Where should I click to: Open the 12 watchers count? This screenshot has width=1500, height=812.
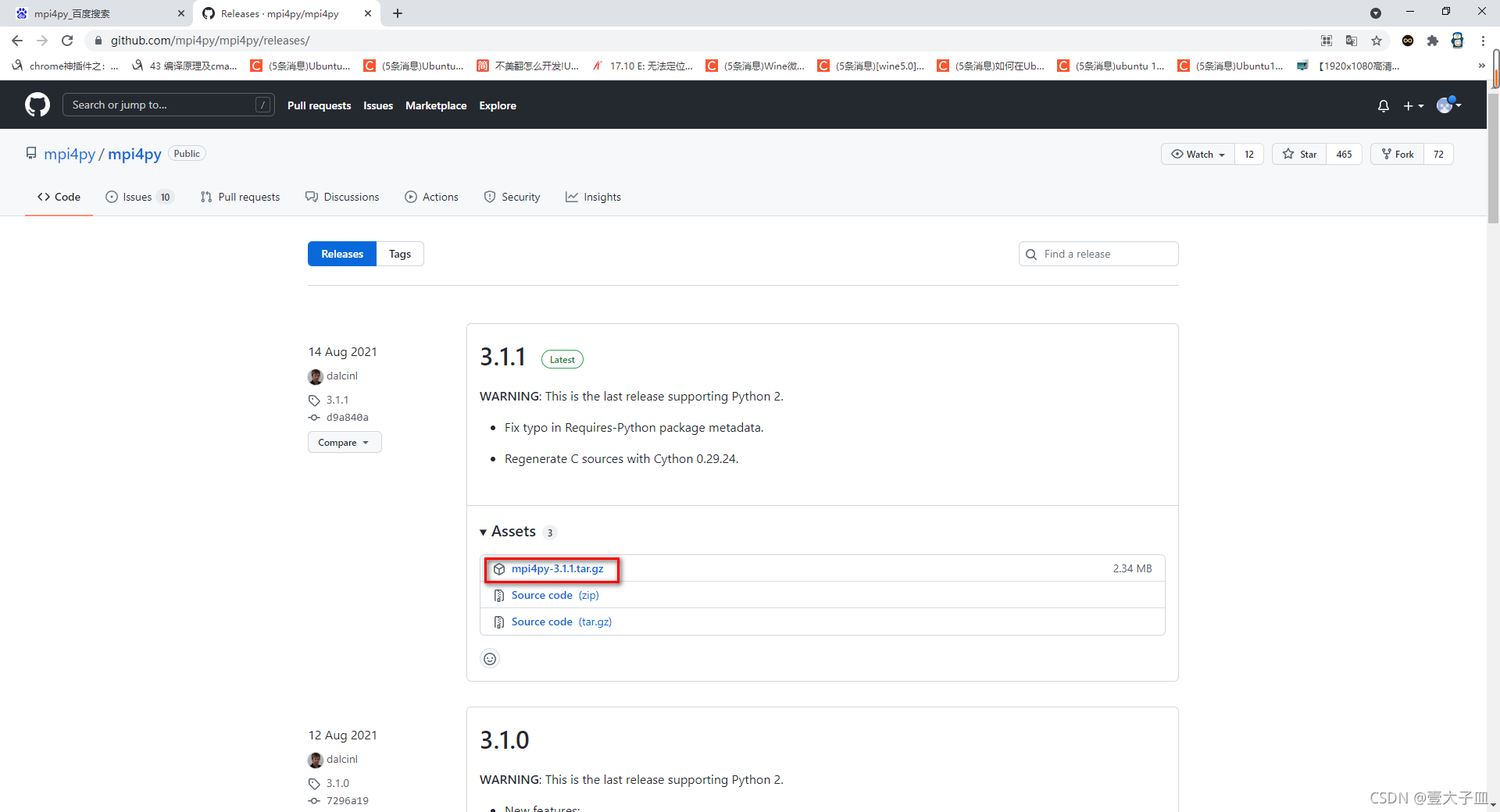tap(1249, 155)
